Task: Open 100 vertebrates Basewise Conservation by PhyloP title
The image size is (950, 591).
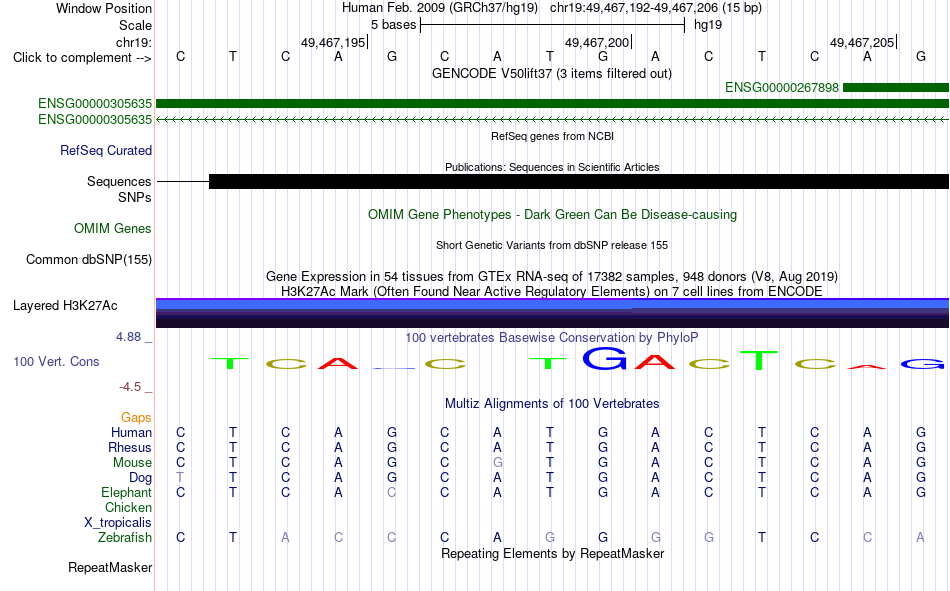Action: [552, 338]
